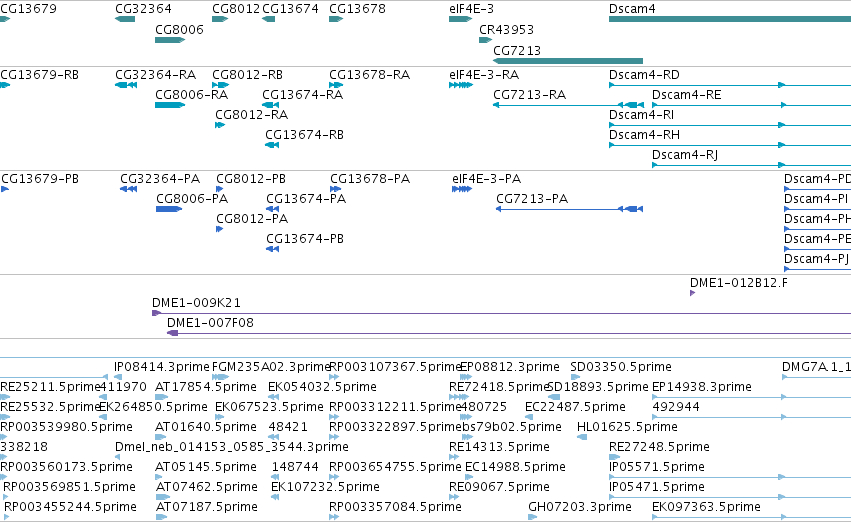
Task: Click the IP05571.5prime EST label
Action: [657, 467]
